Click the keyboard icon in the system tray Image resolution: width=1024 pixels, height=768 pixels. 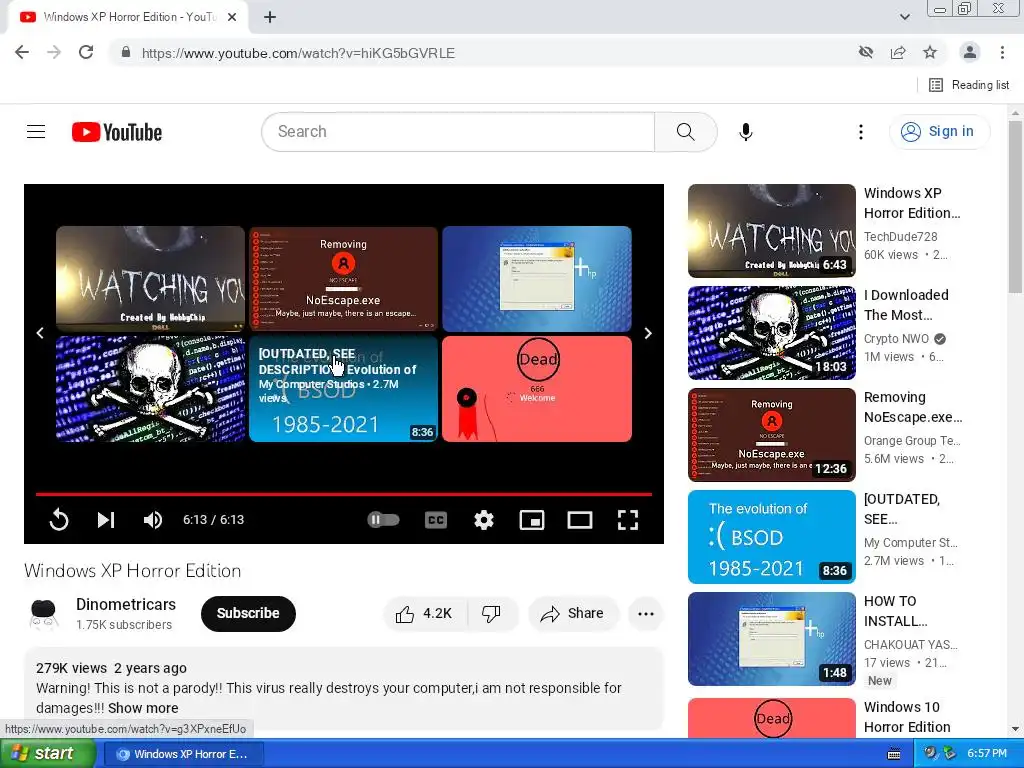click(x=894, y=754)
